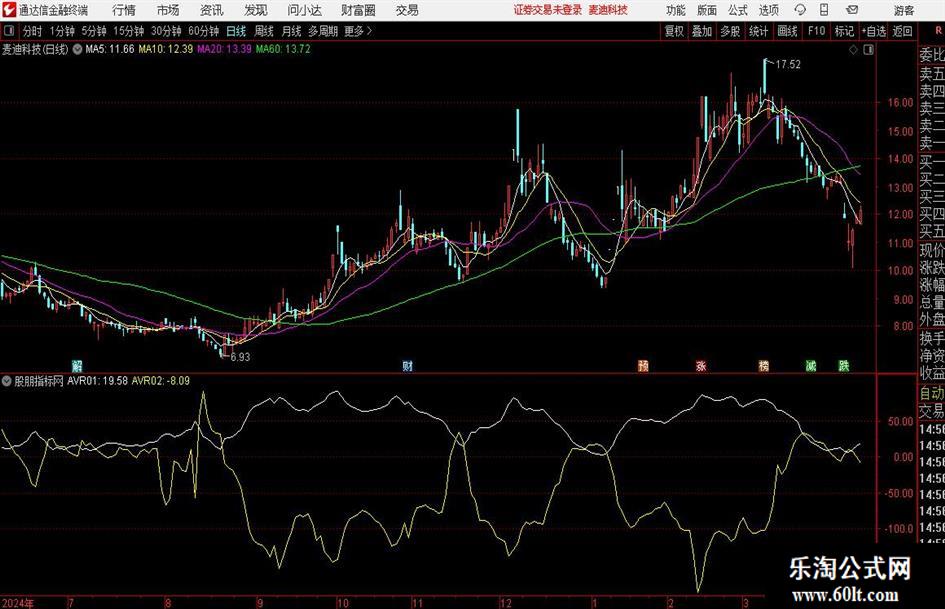Open the 多周期 multi-period view
The width and height of the screenshot is (945, 609).
pos(323,31)
